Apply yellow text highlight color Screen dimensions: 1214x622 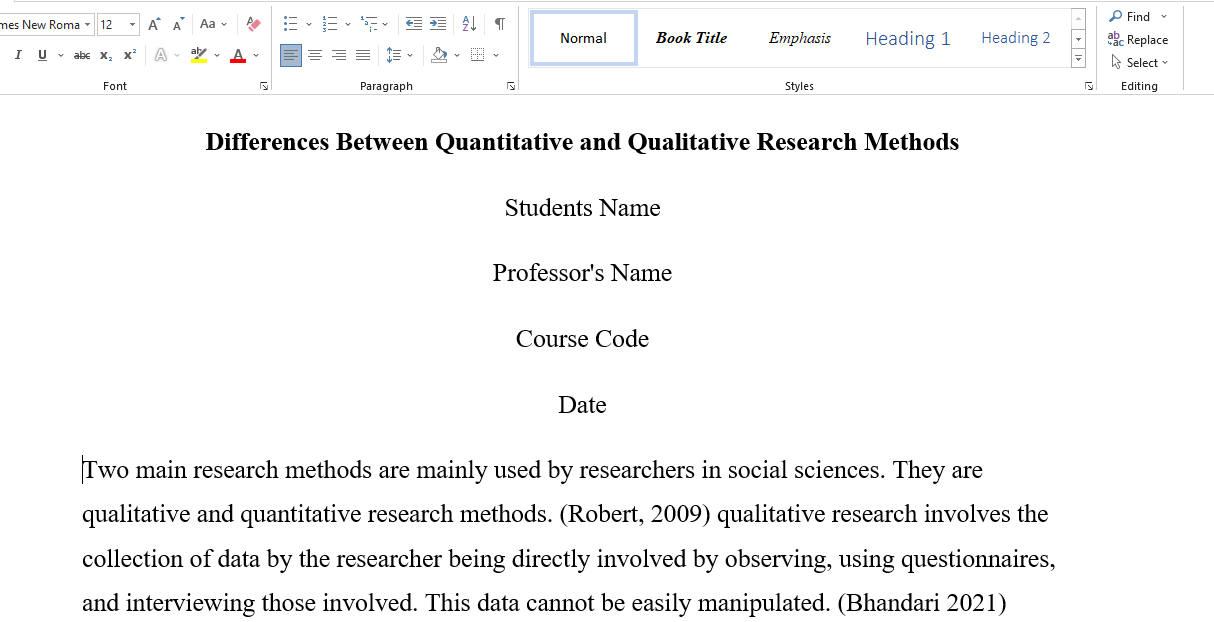198,55
